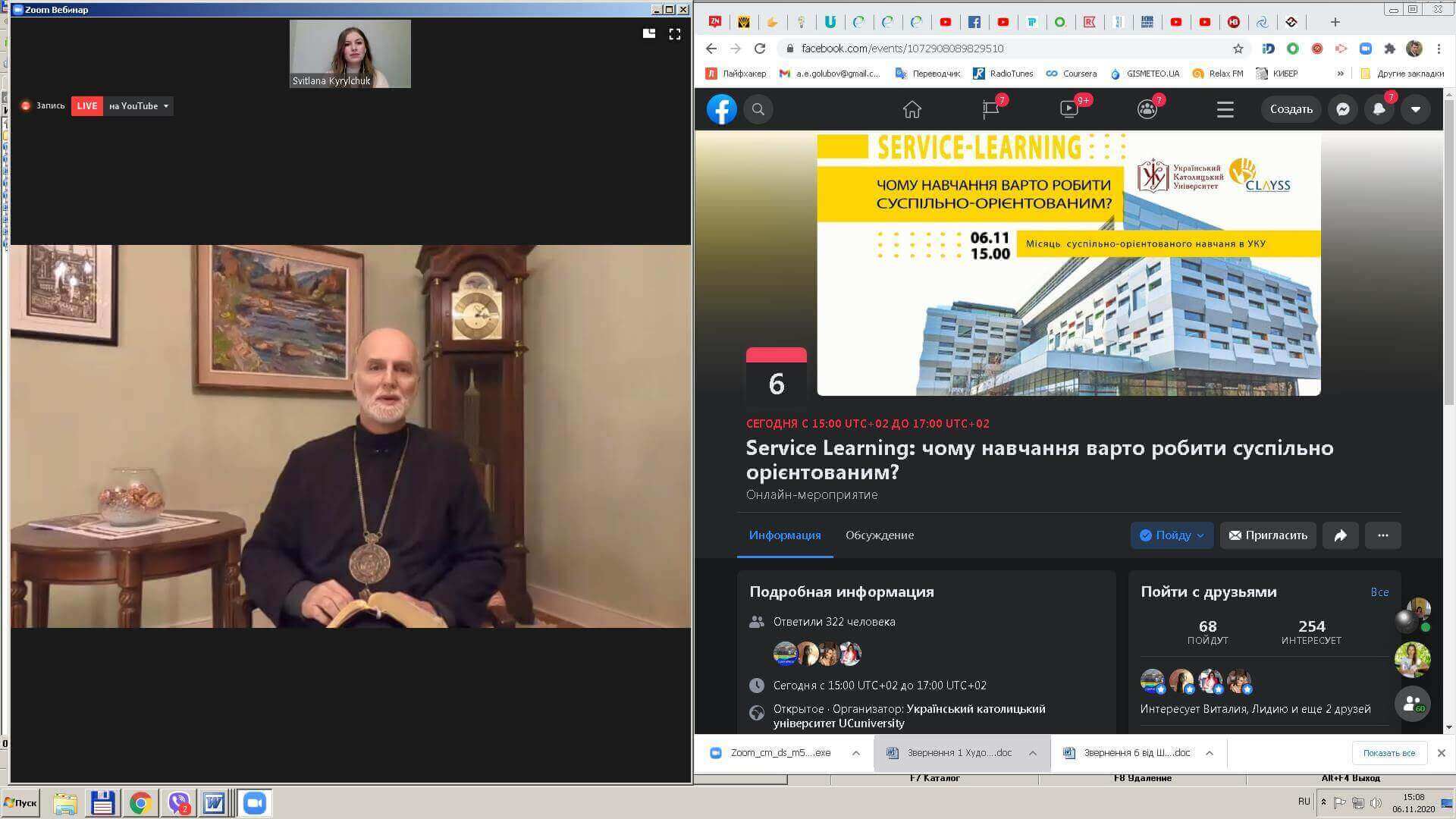Click Facebook Watch video icon

(x=1069, y=109)
